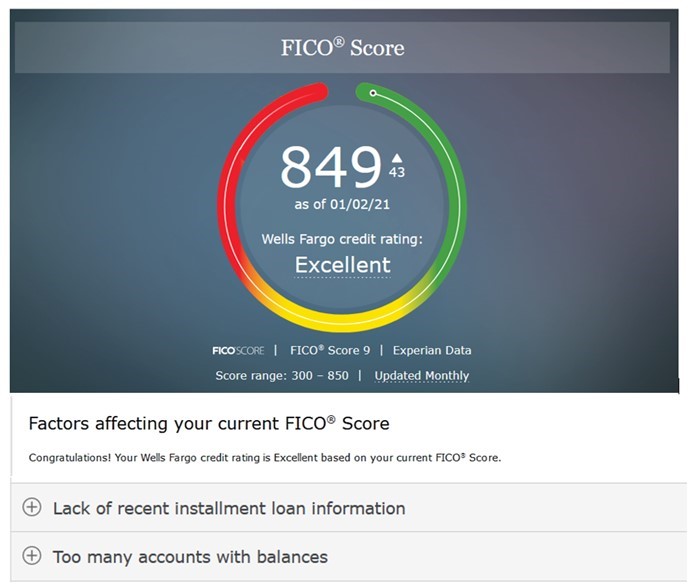The height and width of the screenshot is (586, 688).
Task: Click the "Updated Monthly" link
Action: (x=421, y=376)
